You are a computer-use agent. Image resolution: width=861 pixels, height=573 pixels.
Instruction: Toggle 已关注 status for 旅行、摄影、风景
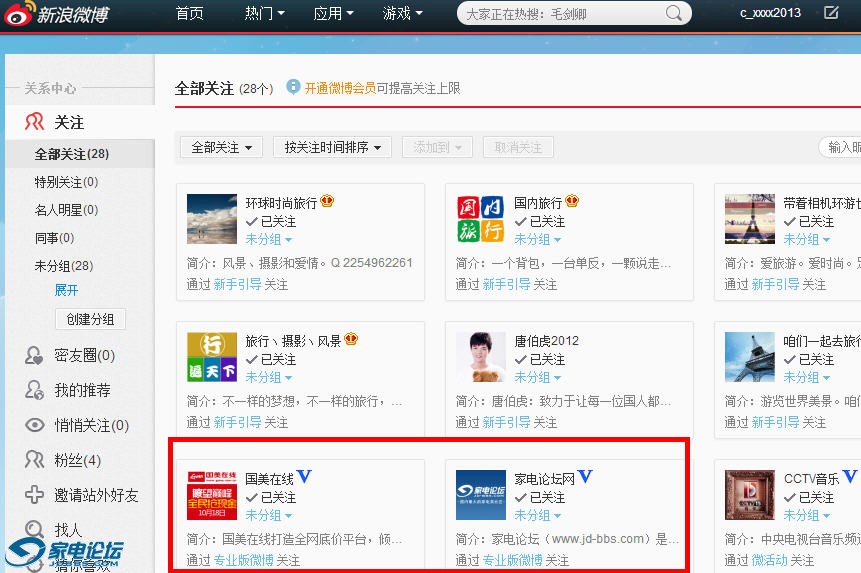(x=271, y=359)
